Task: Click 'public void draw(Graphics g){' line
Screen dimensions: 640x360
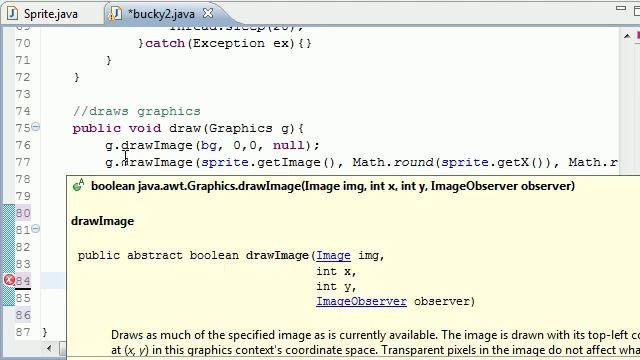Action: coord(188,128)
